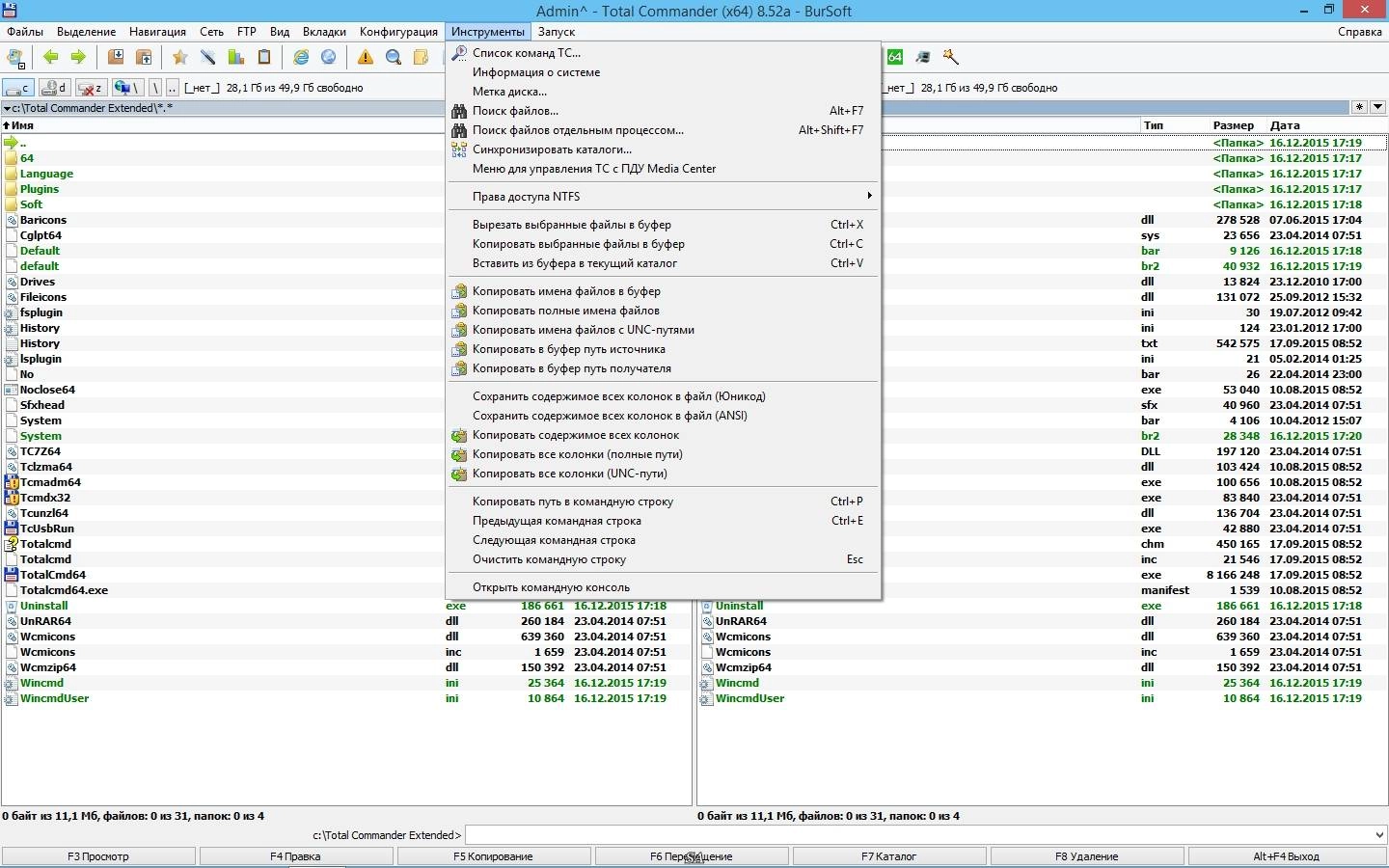1389x868 pixels.
Task: Click the green Forward arrow toolbar icon
Action: pos(78,57)
